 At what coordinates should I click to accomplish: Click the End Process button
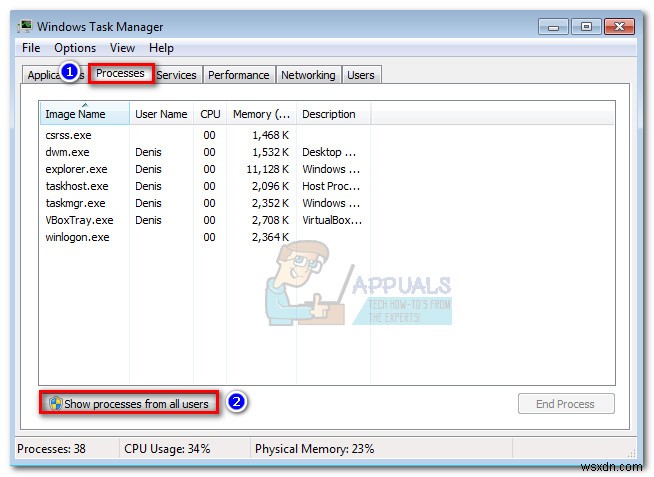pyautogui.click(x=566, y=404)
